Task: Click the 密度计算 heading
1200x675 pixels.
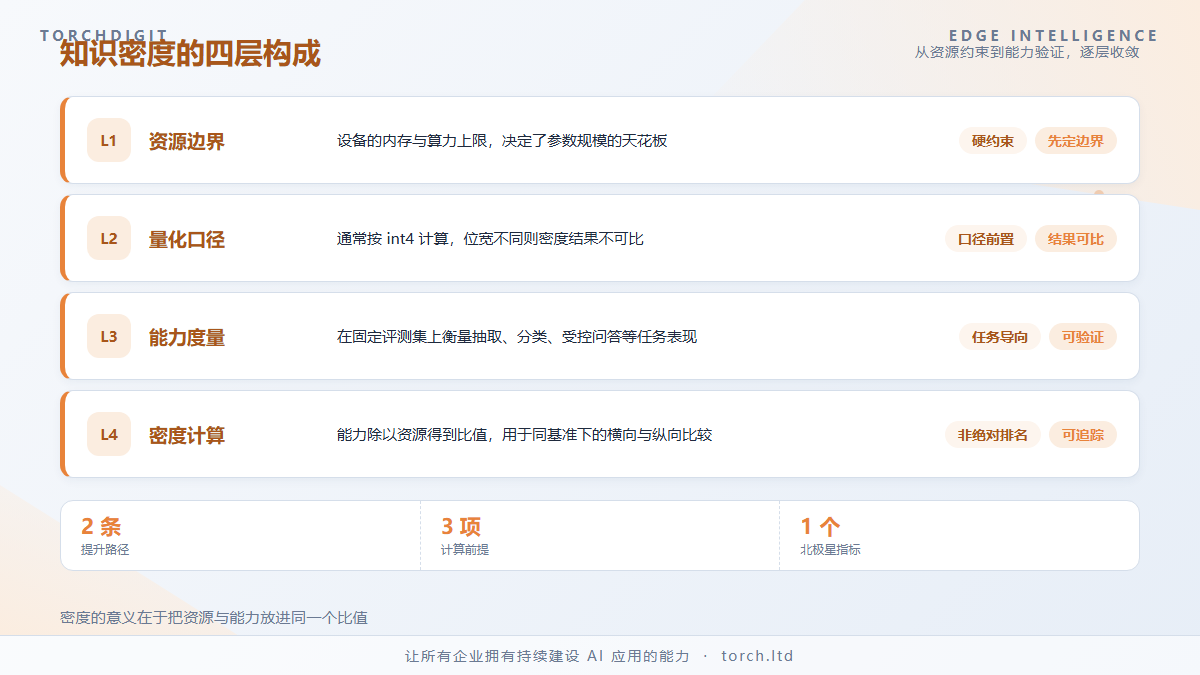Action: click(x=187, y=435)
